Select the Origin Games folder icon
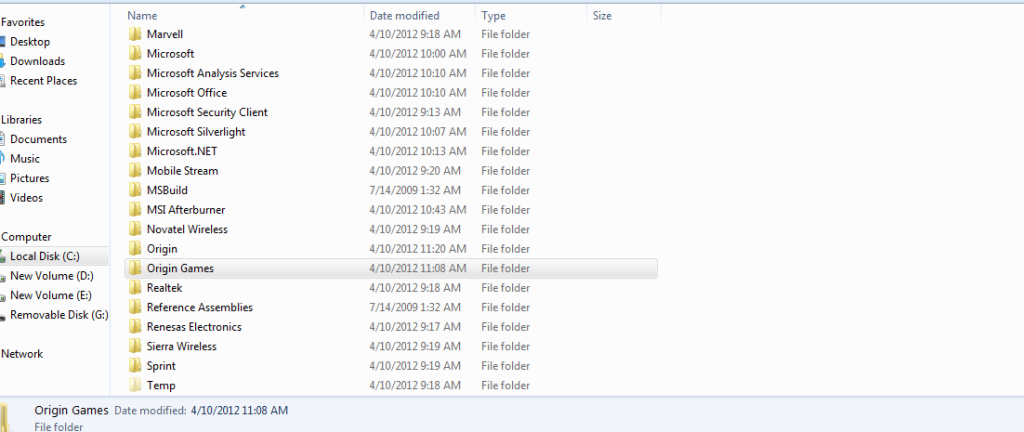This screenshot has height=432, width=1024. 135,268
